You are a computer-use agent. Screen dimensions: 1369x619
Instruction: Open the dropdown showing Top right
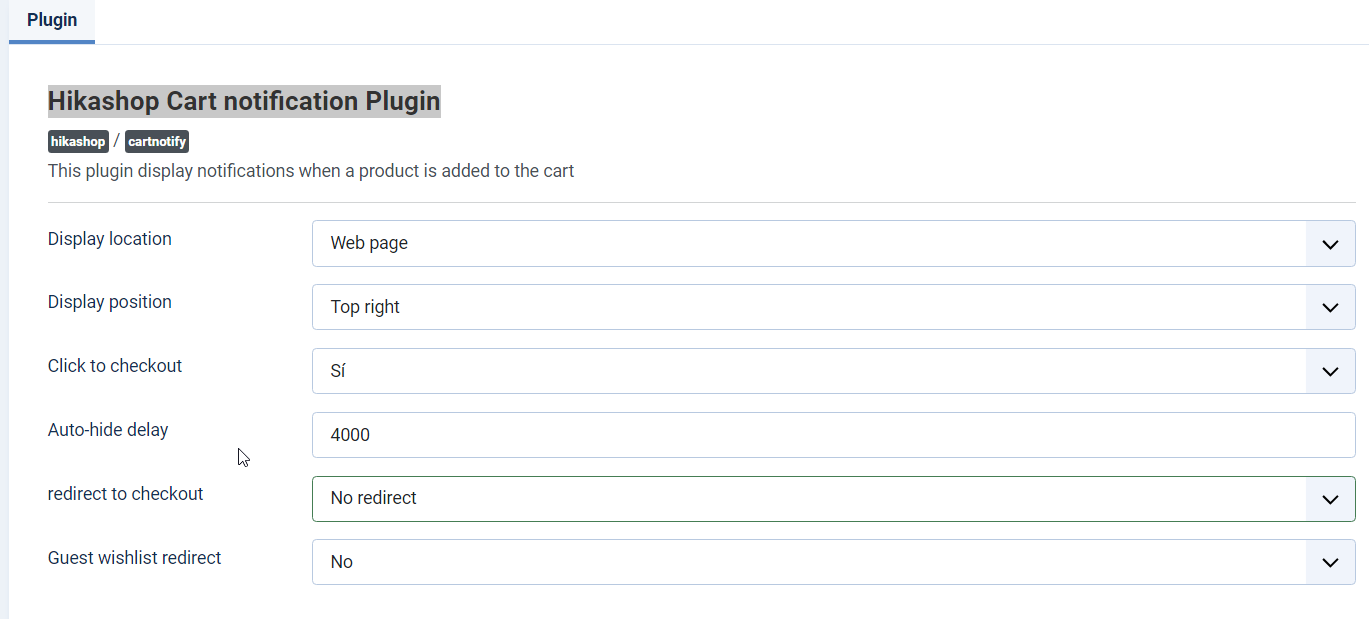point(808,307)
